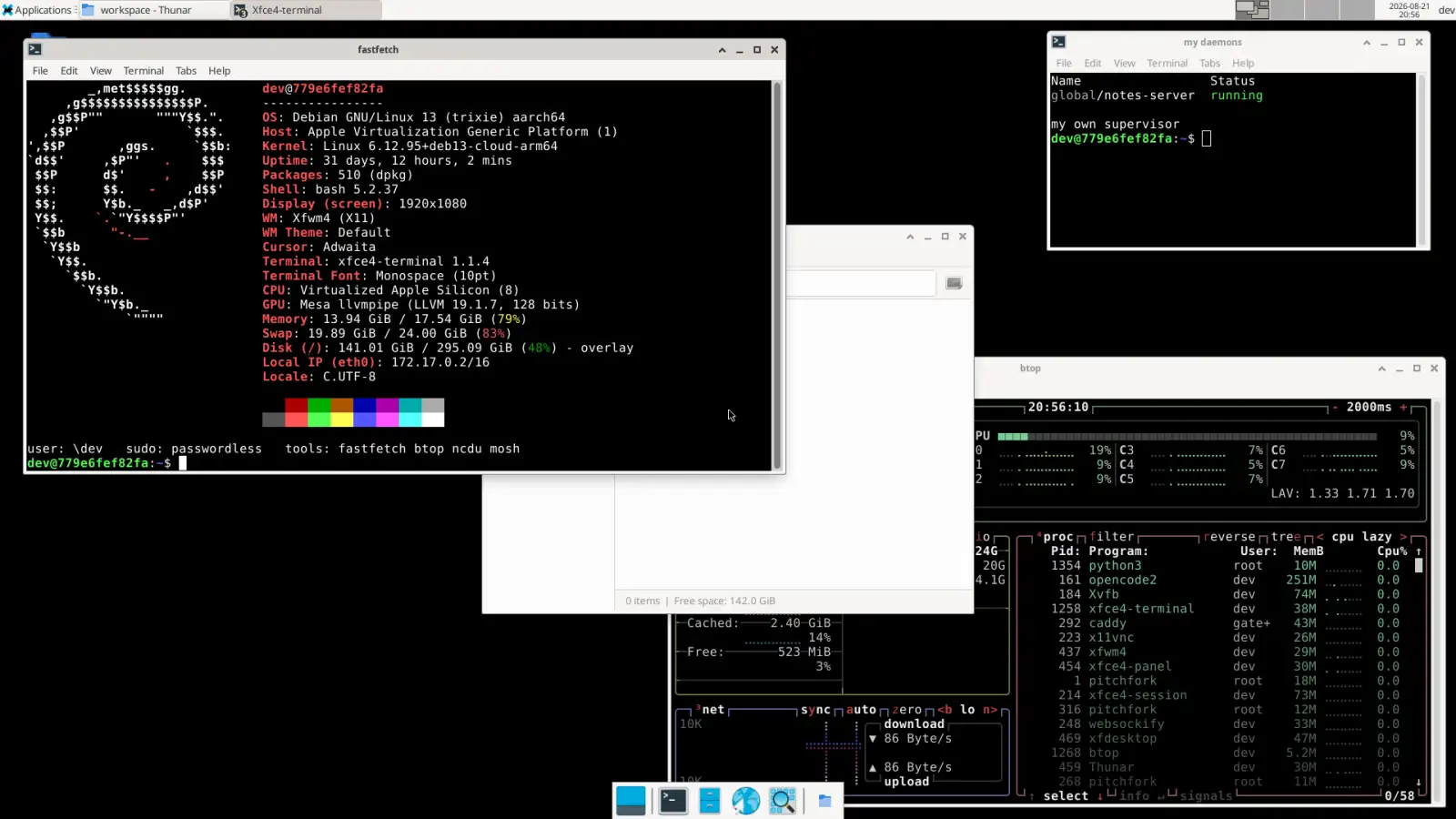Open the Terminal menu in the fastfetch terminal
Viewport: 1456px width, 819px height.
pos(144,71)
